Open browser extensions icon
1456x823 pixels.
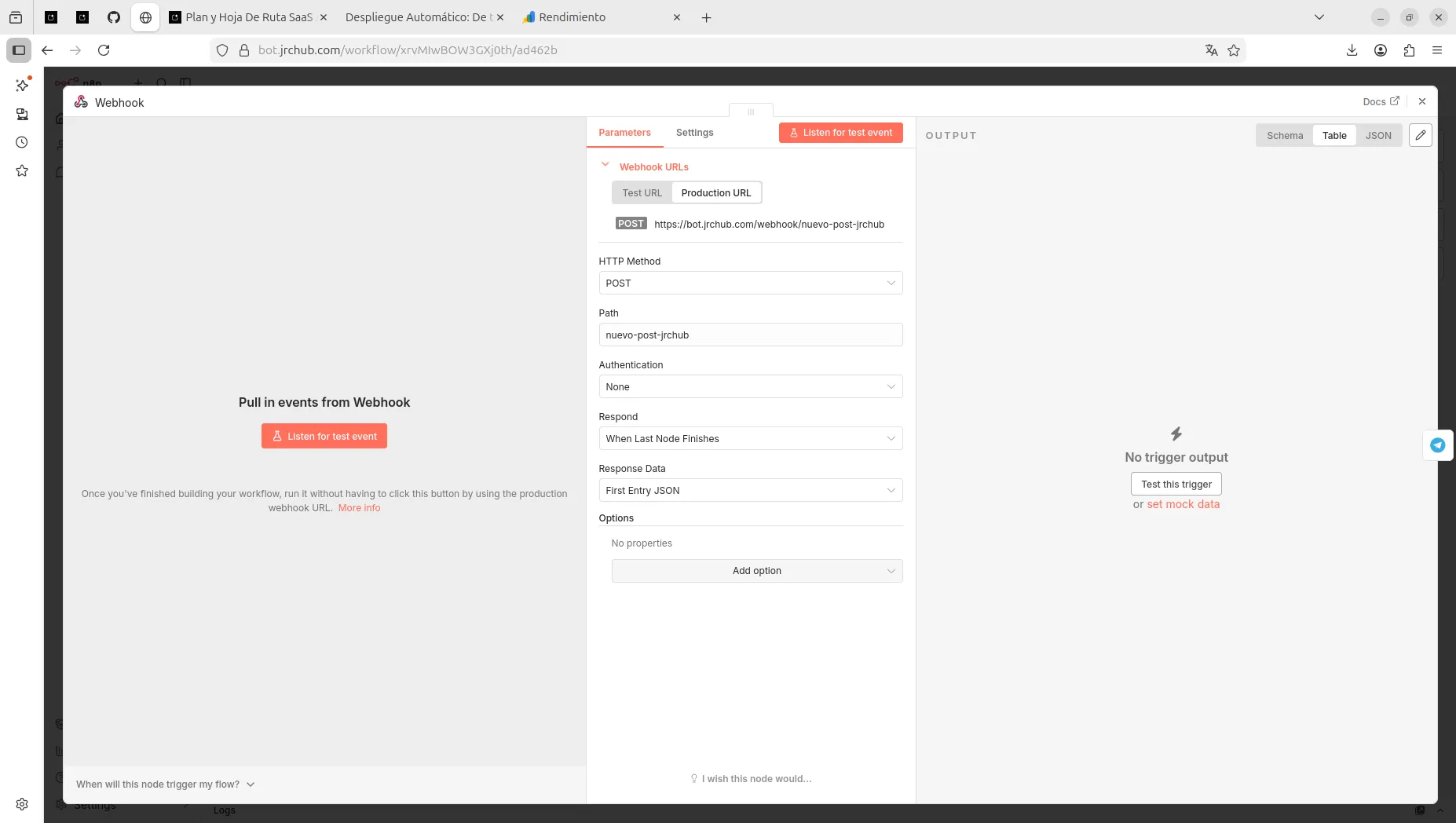(1409, 50)
